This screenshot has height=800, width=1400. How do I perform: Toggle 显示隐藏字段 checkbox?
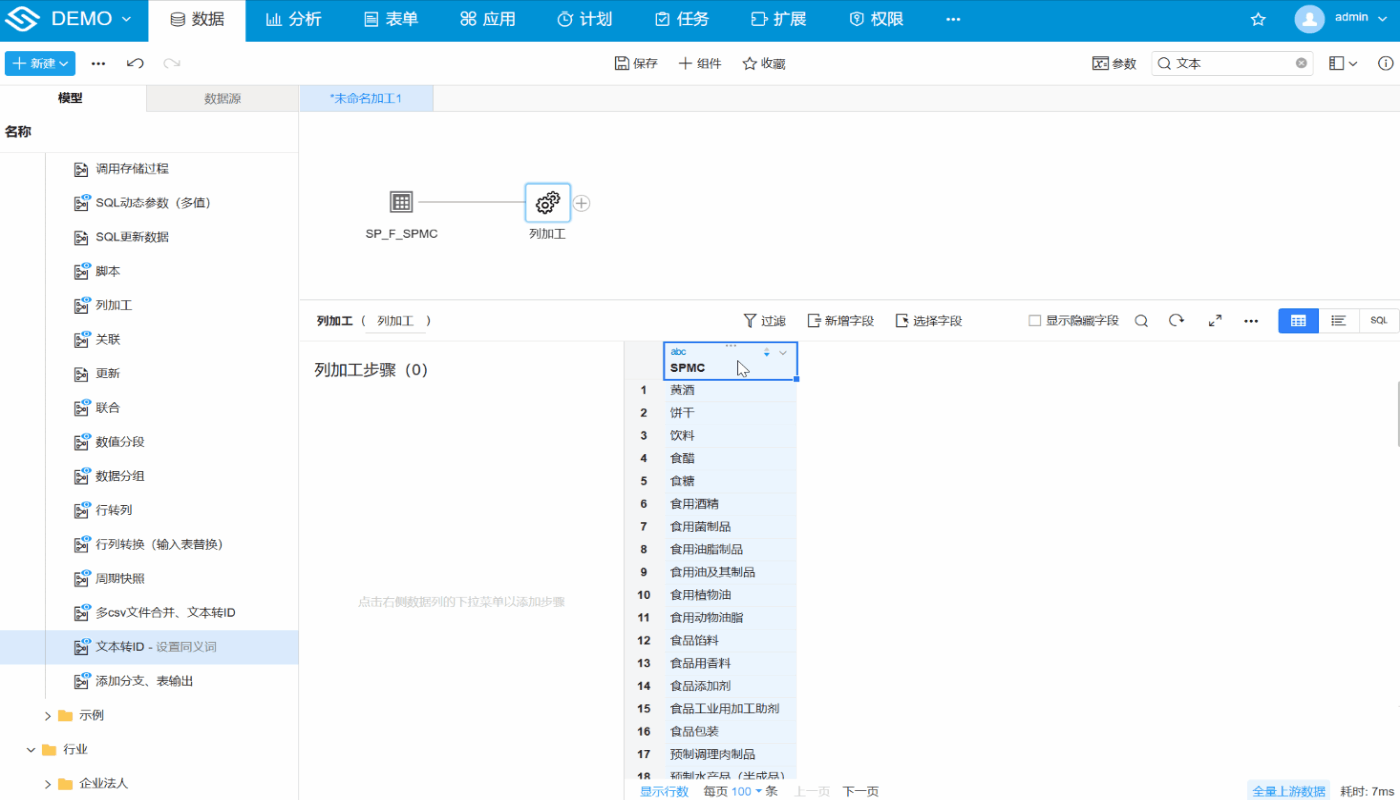point(1035,321)
